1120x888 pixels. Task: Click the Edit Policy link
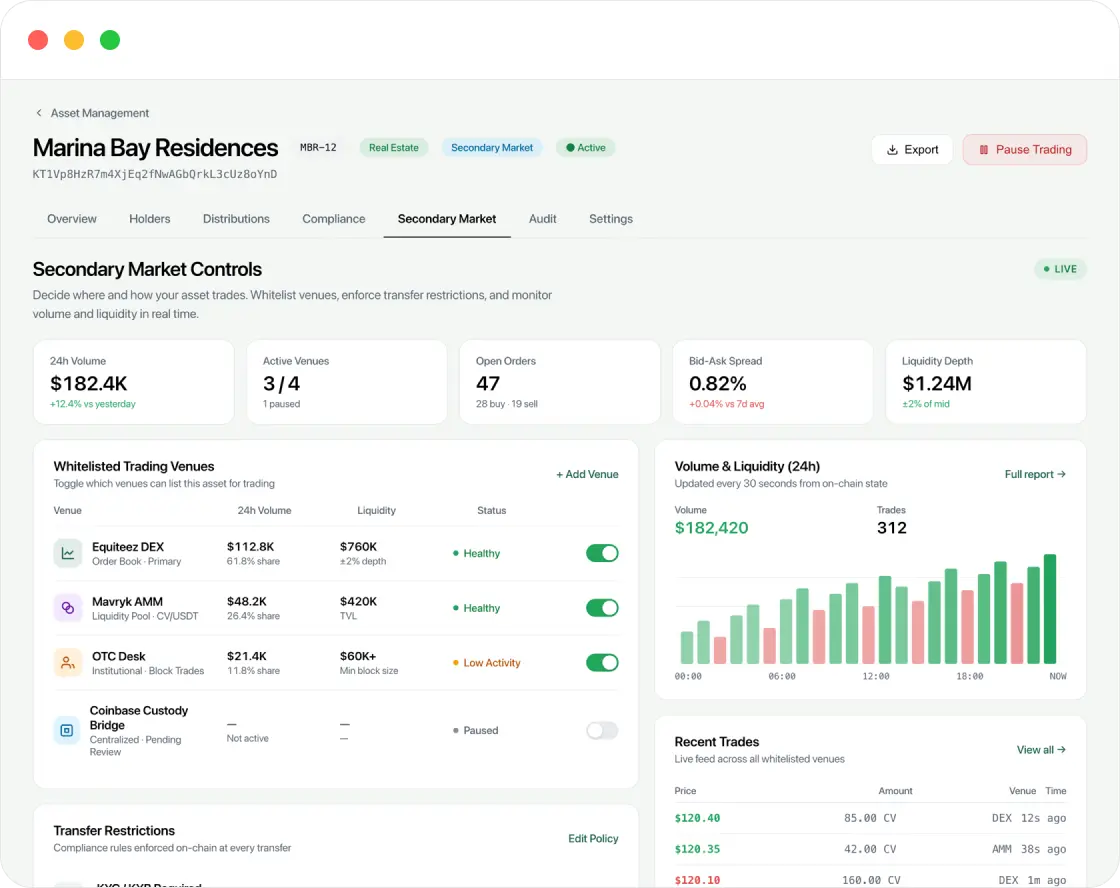coord(593,839)
